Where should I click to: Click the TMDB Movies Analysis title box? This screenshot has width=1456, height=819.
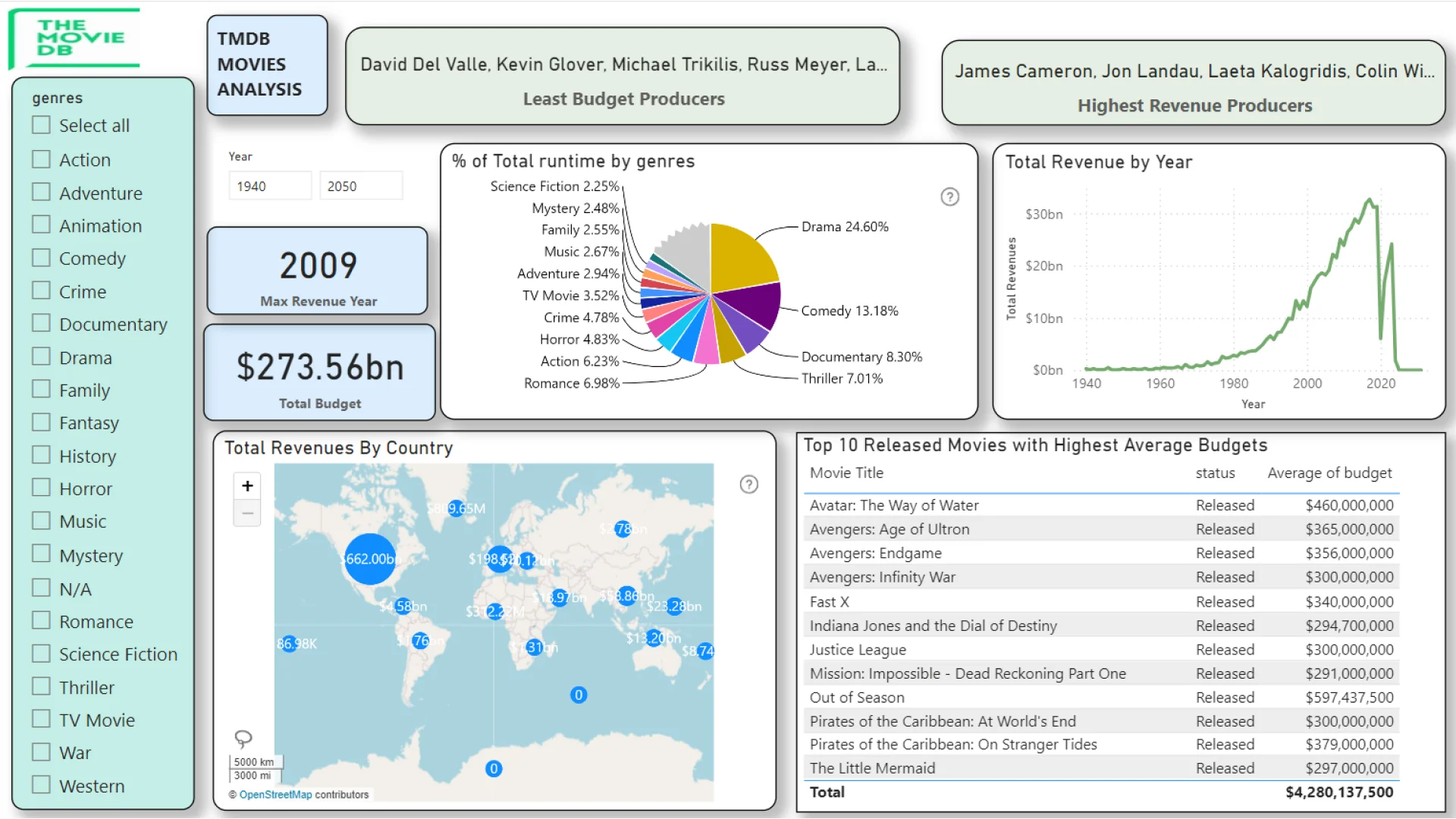click(x=267, y=64)
